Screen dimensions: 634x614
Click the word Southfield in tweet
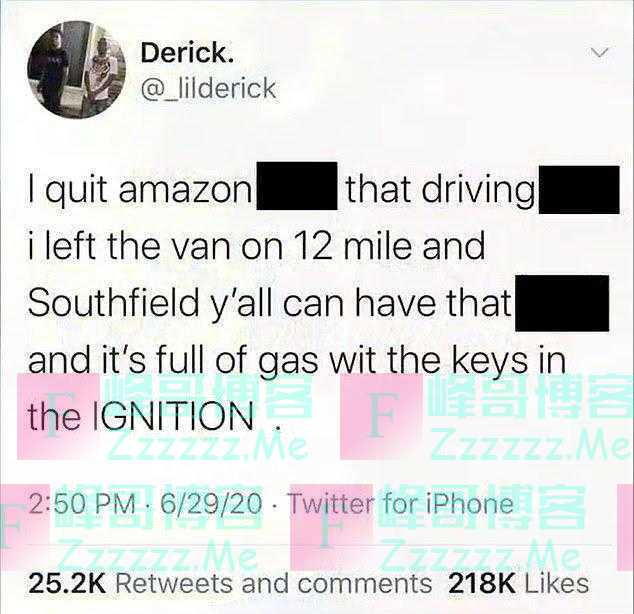(x=112, y=303)
